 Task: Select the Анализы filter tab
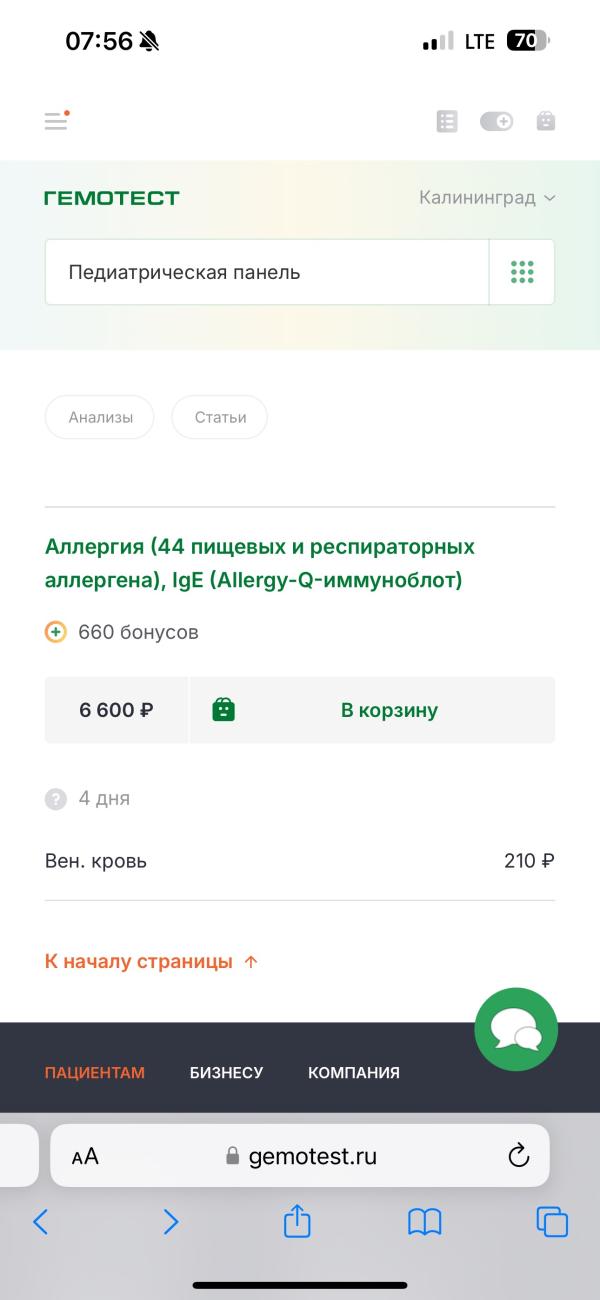tap(100, 417)
